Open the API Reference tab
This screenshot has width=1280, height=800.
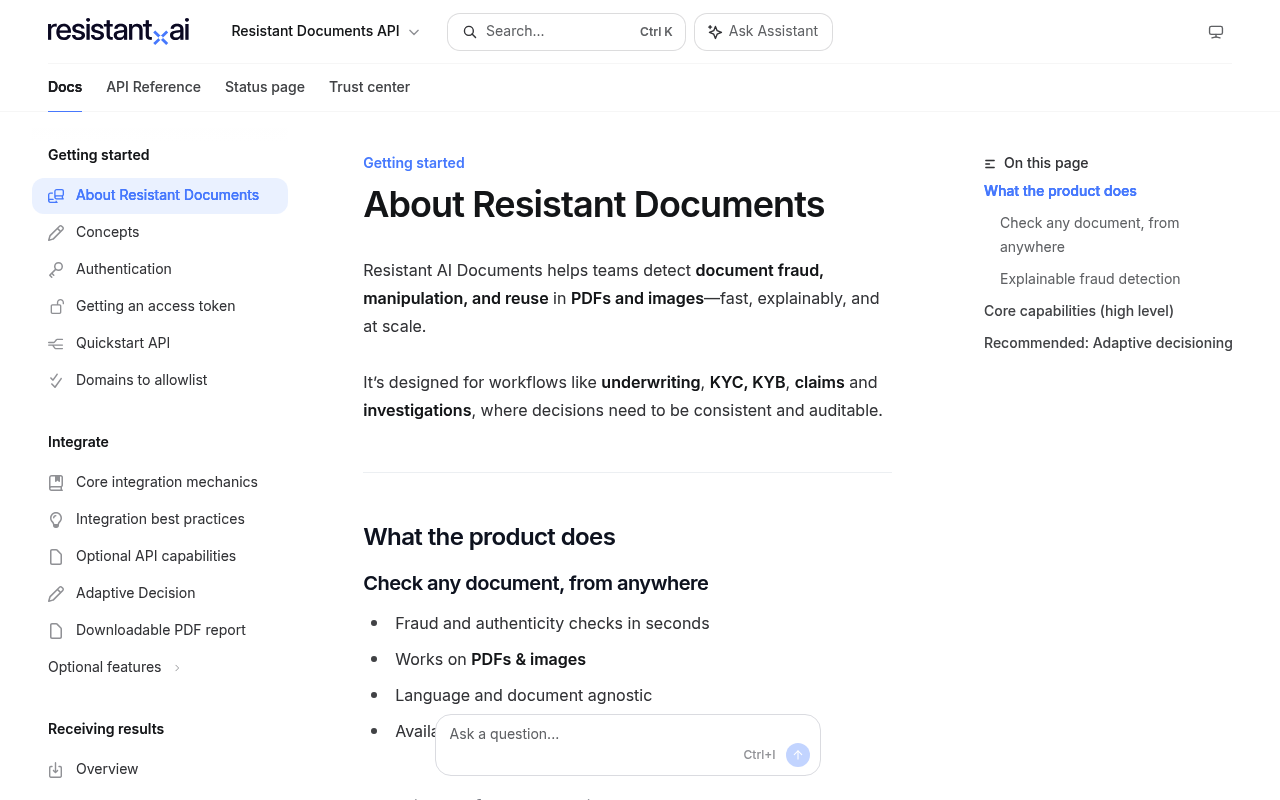(x=153, y=87)
